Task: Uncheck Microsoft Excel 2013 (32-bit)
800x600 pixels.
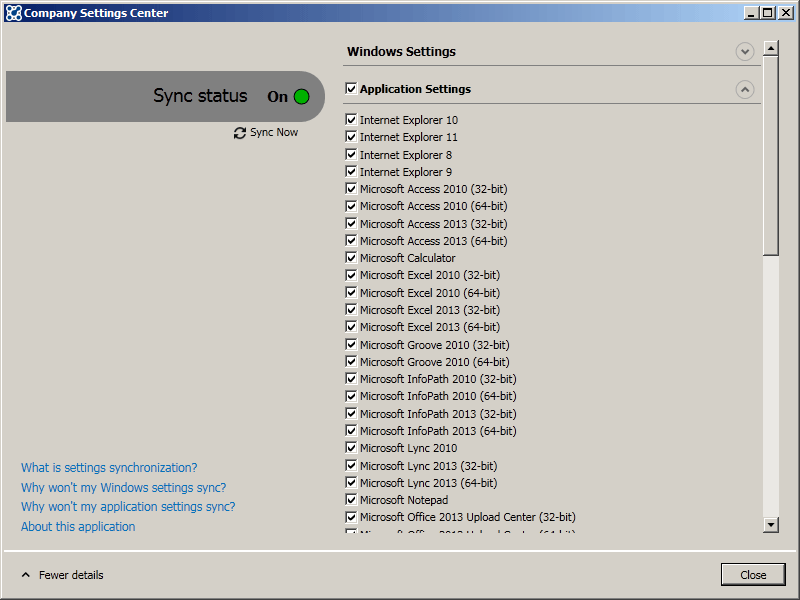Action: point(351,310)
